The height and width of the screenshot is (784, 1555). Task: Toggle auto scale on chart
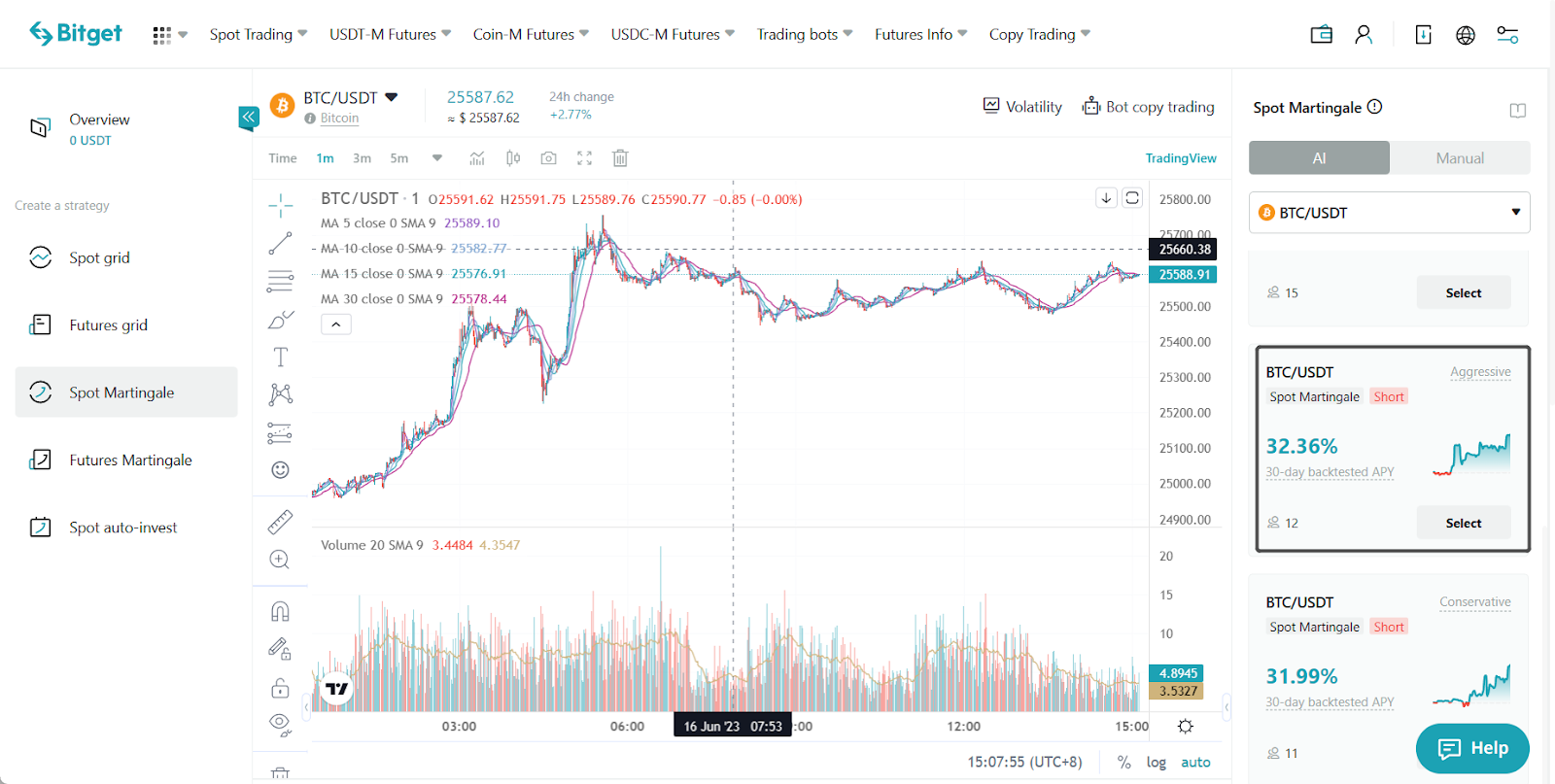[x=1195, y=763]
